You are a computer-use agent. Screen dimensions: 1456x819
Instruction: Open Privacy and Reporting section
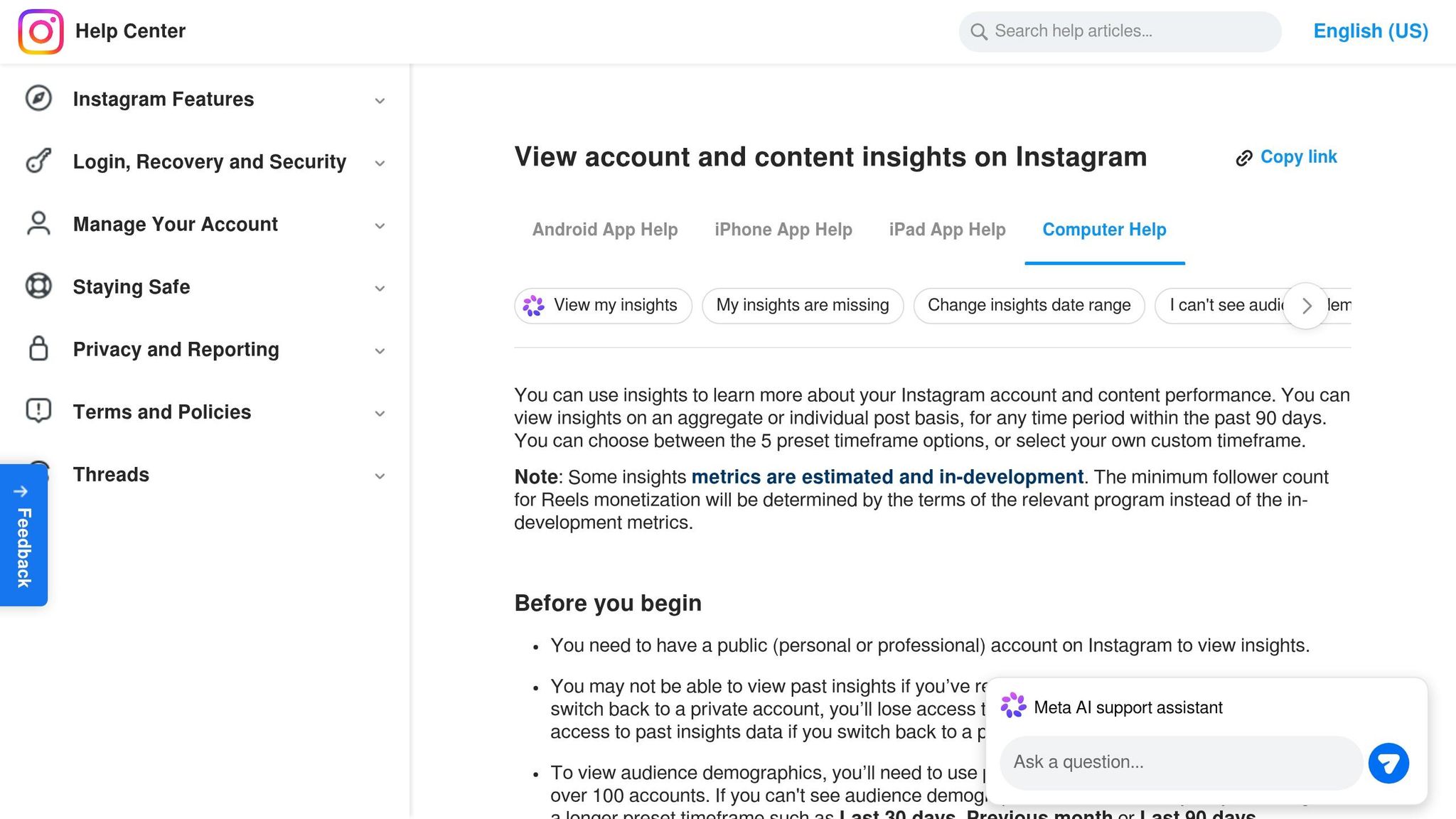tap(205, 349)
